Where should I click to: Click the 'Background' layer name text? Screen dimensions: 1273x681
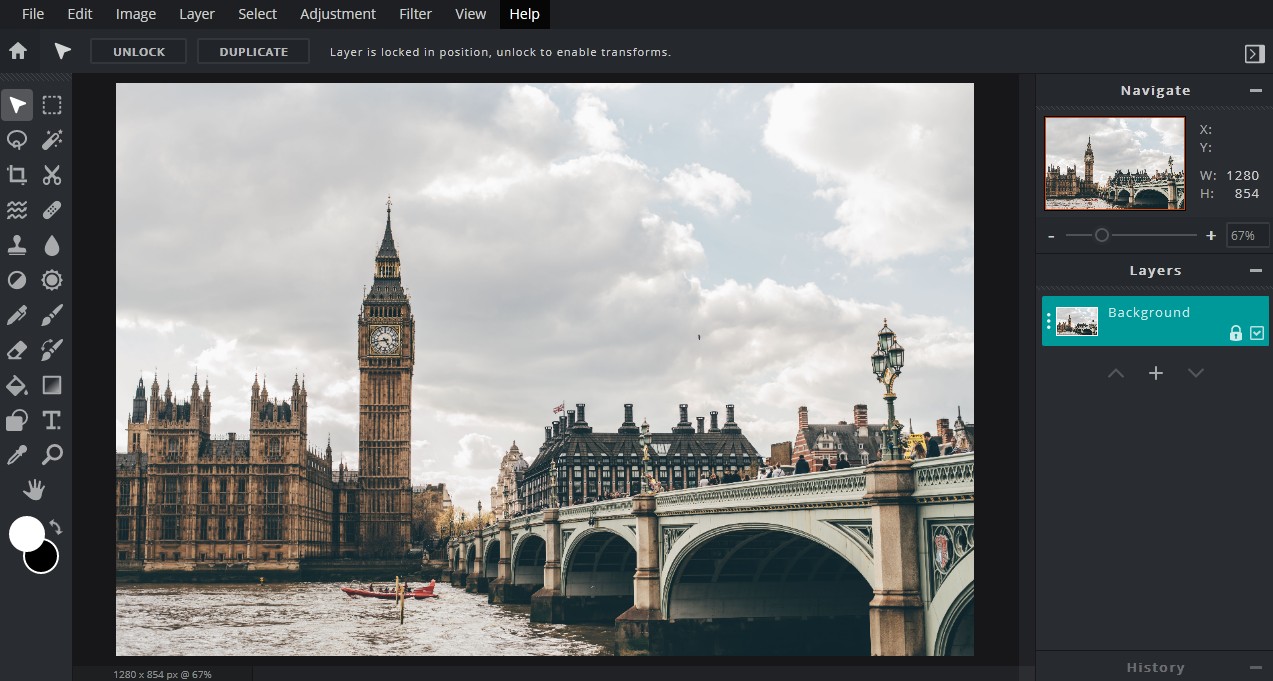pyautogui.click(x=1149, y=312)
